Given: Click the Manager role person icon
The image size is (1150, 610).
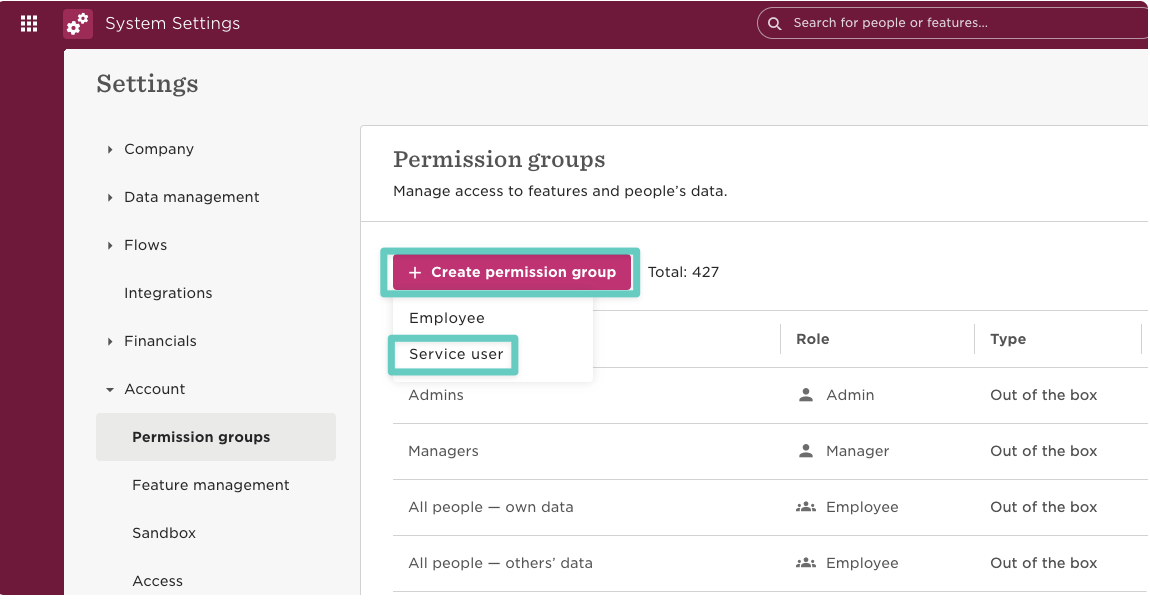Looking at the screenshot, I should 806,451.
